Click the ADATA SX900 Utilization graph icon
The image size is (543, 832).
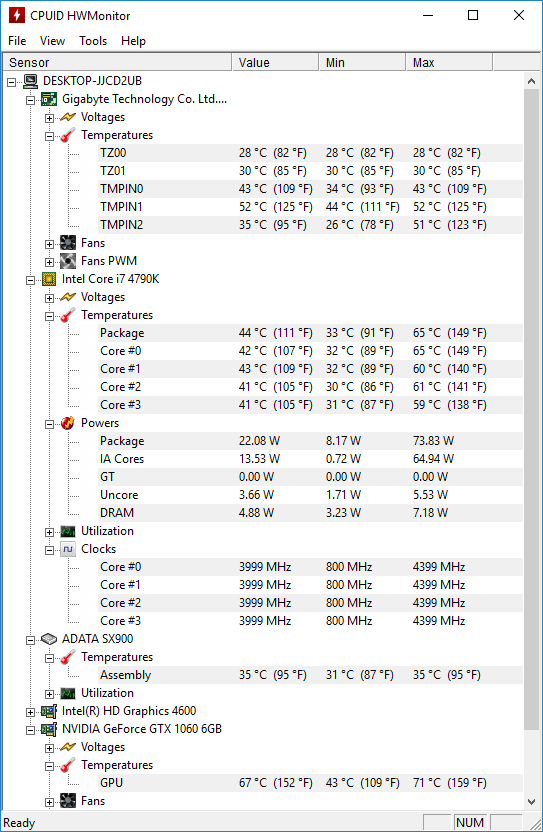point(68,693)
